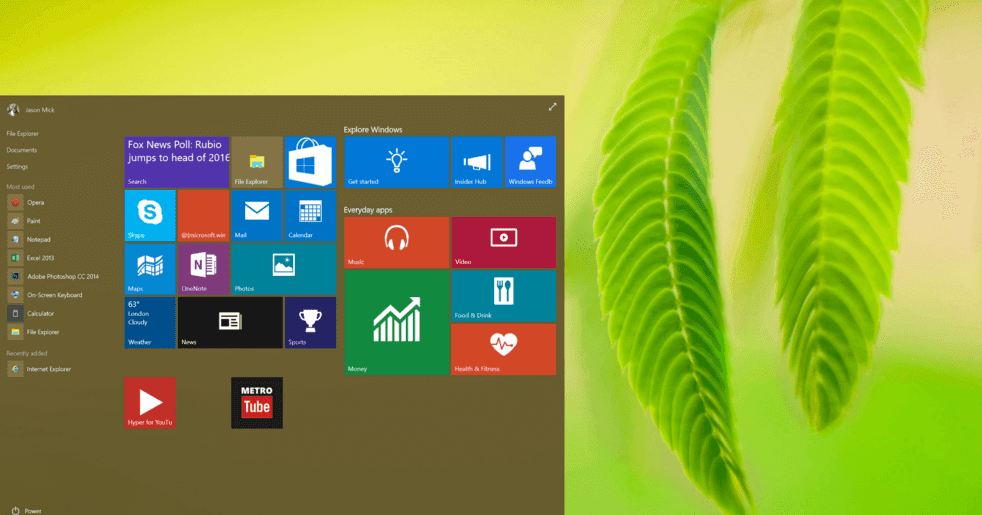Open the Music tile
Viewport: 982px width, 515px height.
396,242
